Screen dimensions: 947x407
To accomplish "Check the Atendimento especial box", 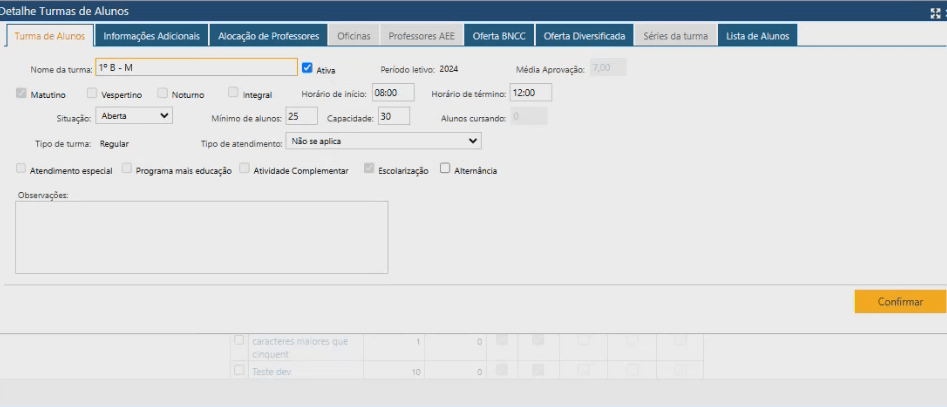I will click(22, 169).
